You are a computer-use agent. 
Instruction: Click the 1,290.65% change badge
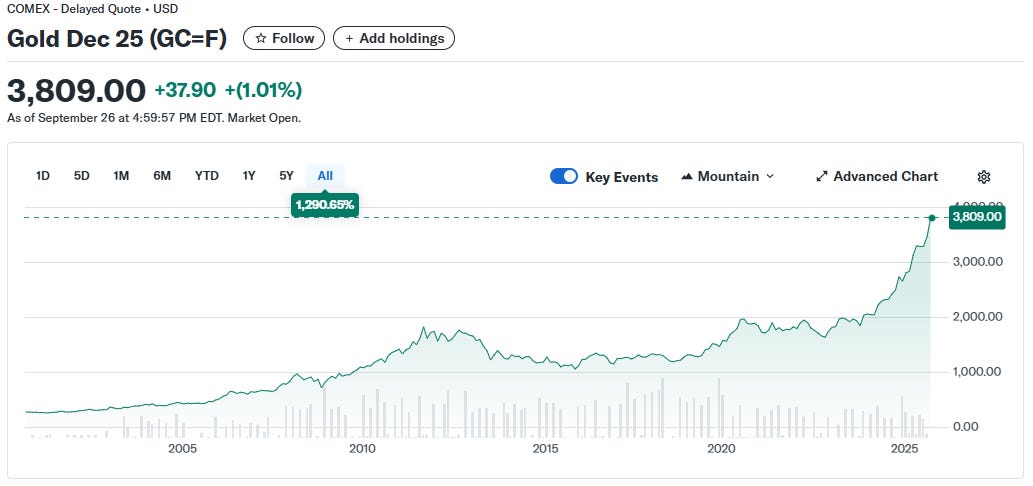(325, 205)
